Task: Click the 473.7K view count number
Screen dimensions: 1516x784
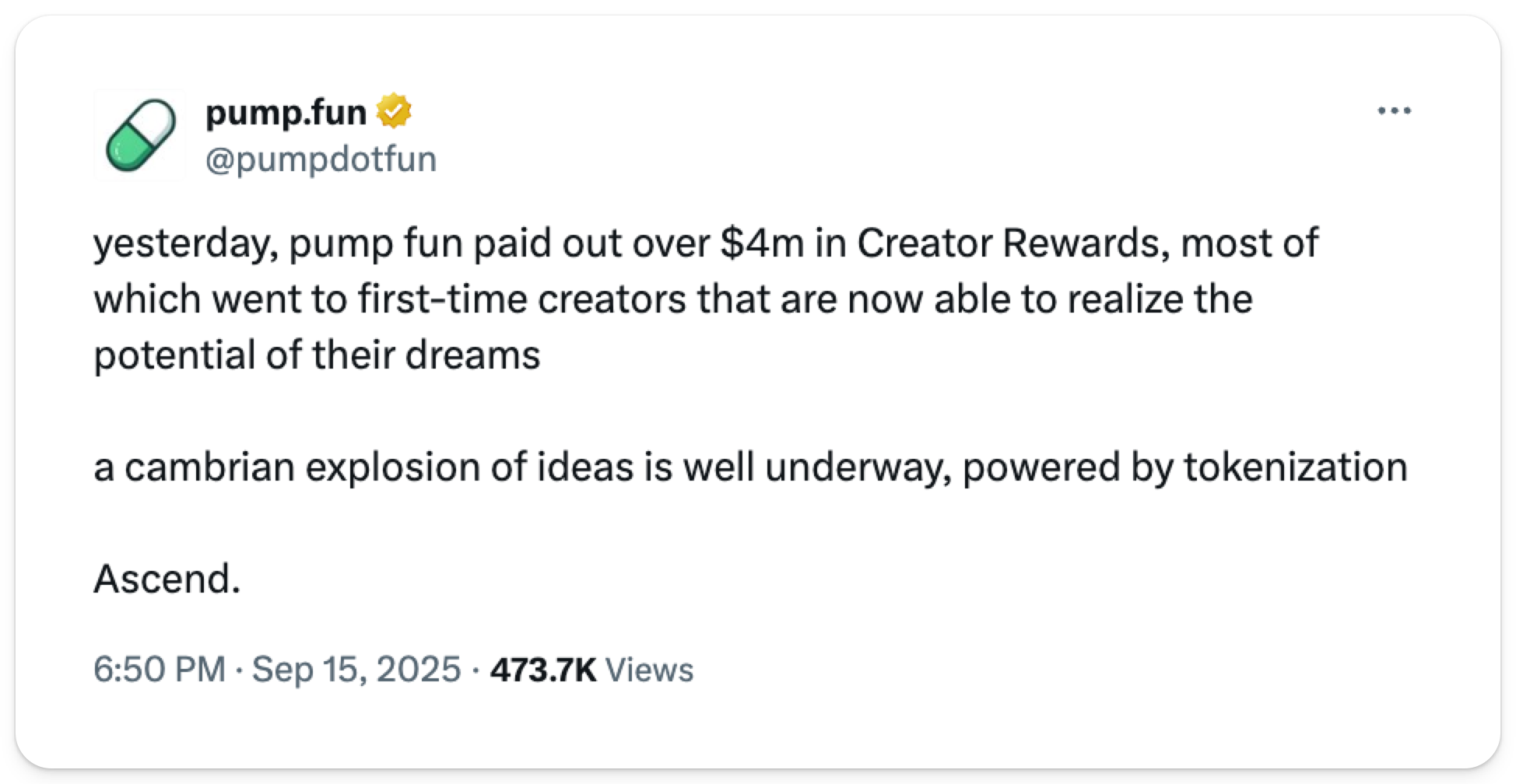Action: point(542,669)
